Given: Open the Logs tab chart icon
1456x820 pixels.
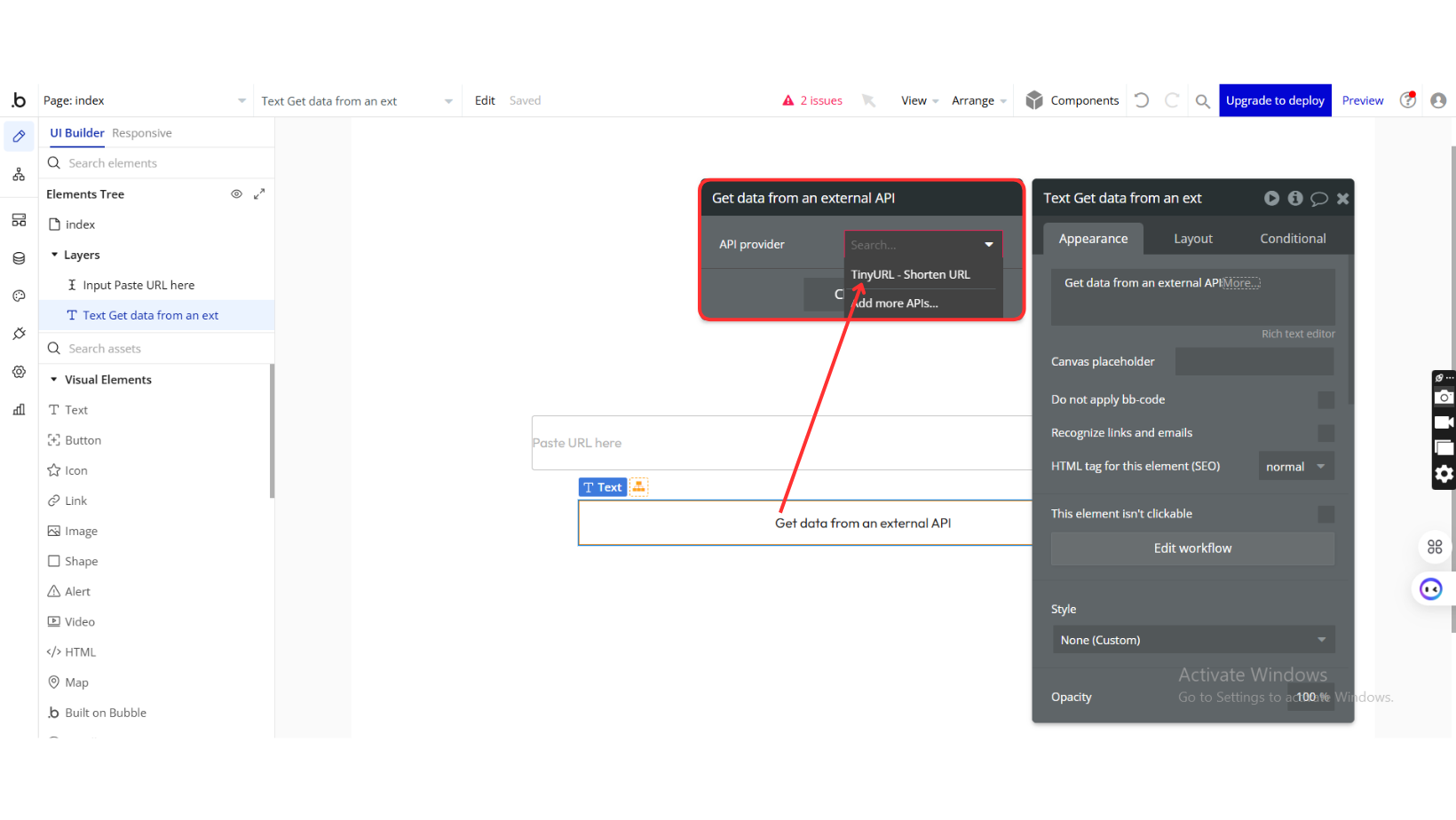Looking at the screenshot, I should (19, 409).
